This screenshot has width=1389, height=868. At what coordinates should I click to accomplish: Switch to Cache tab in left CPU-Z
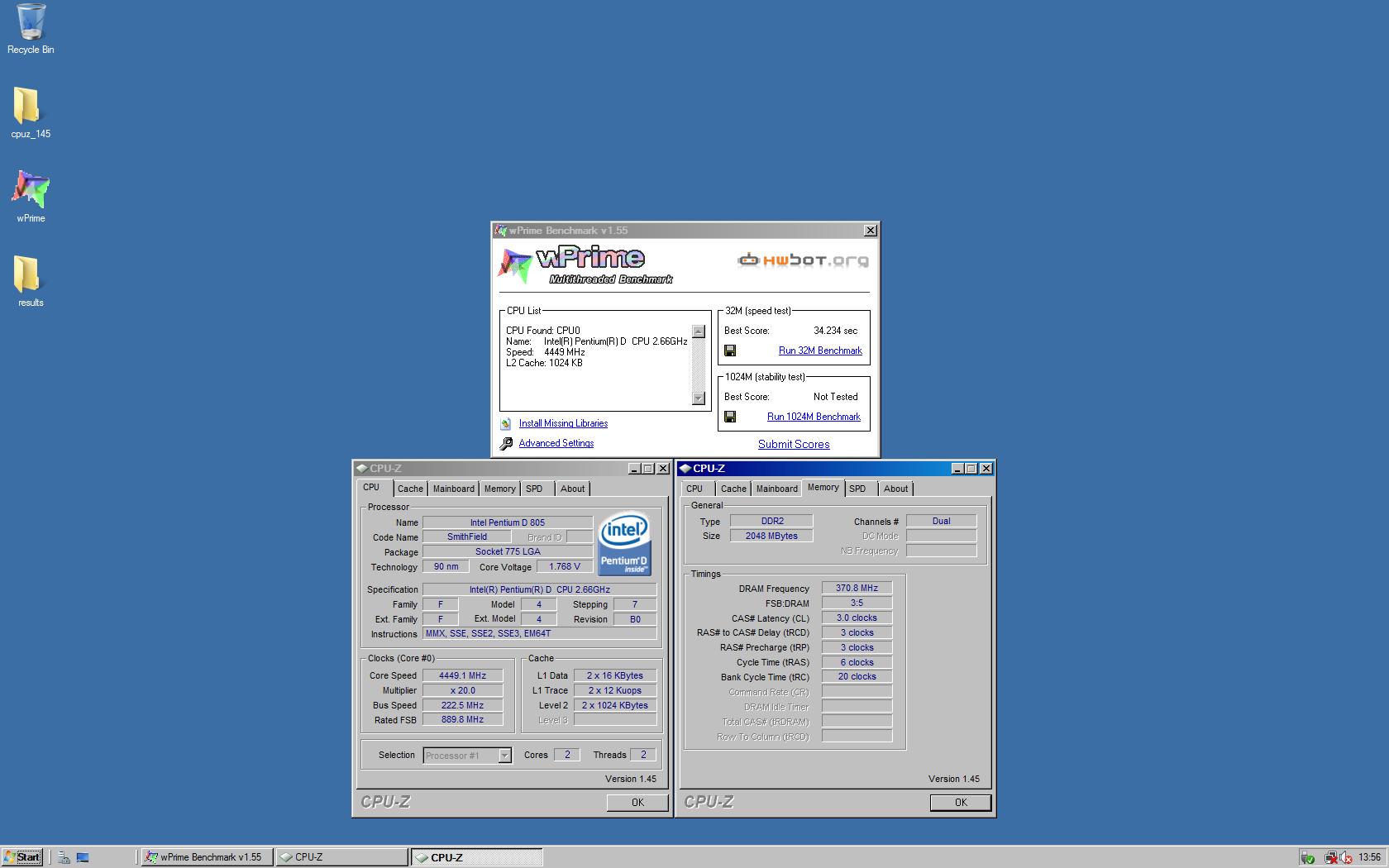point(410,489)
